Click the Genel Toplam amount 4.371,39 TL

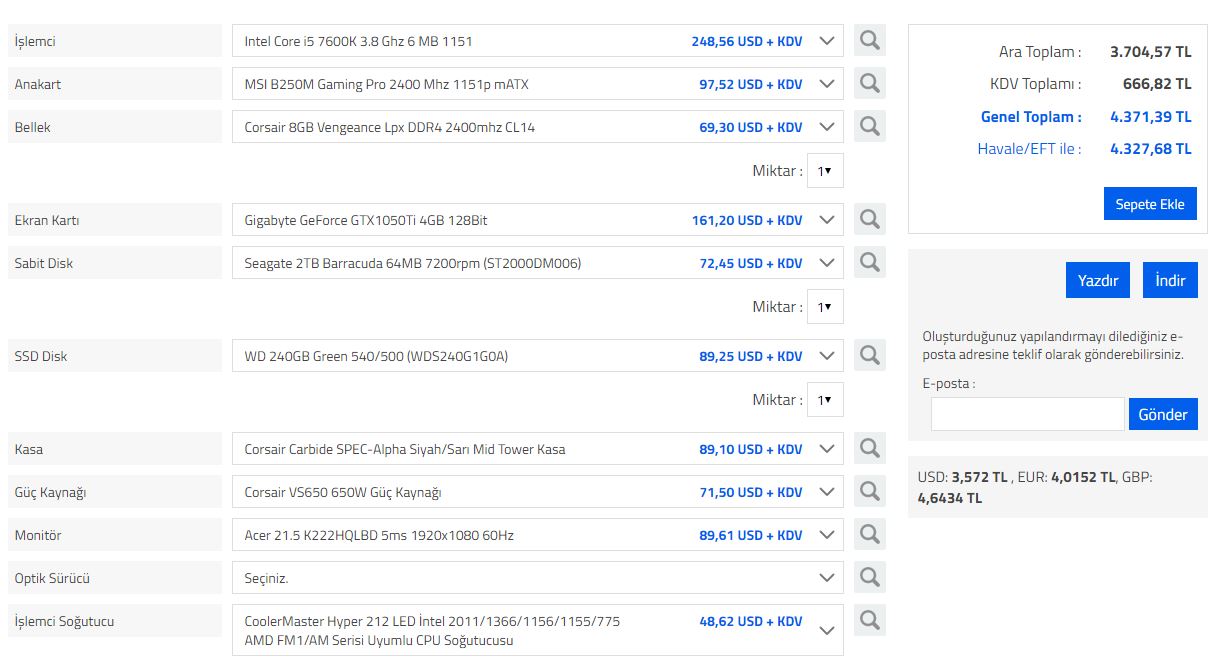1151,117
